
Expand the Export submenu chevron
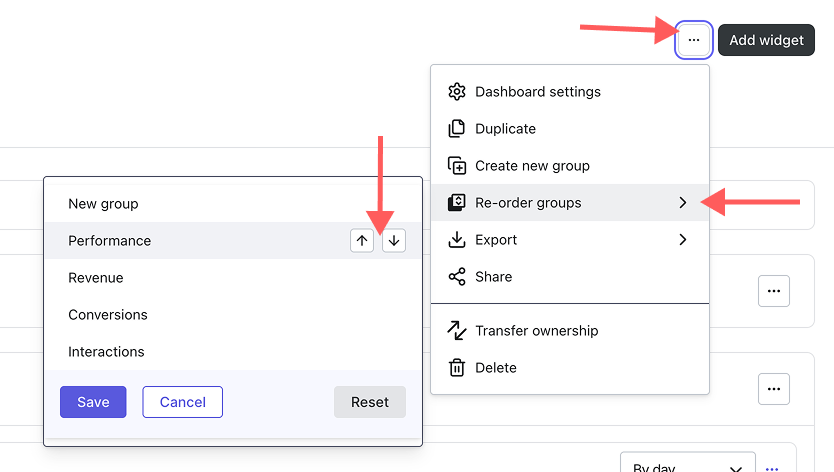683,239
